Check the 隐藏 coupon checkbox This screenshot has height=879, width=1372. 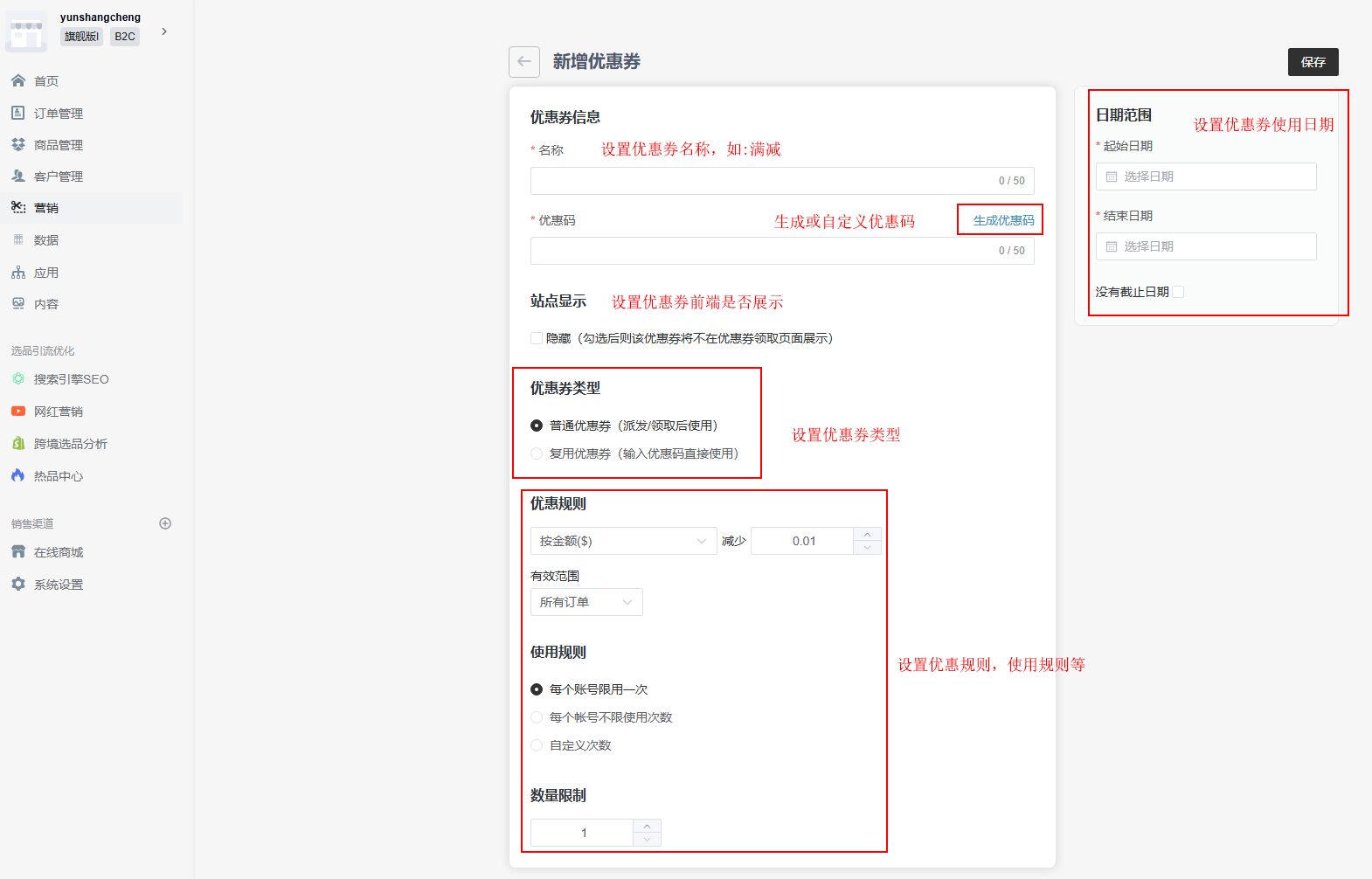tap(537, 338)
